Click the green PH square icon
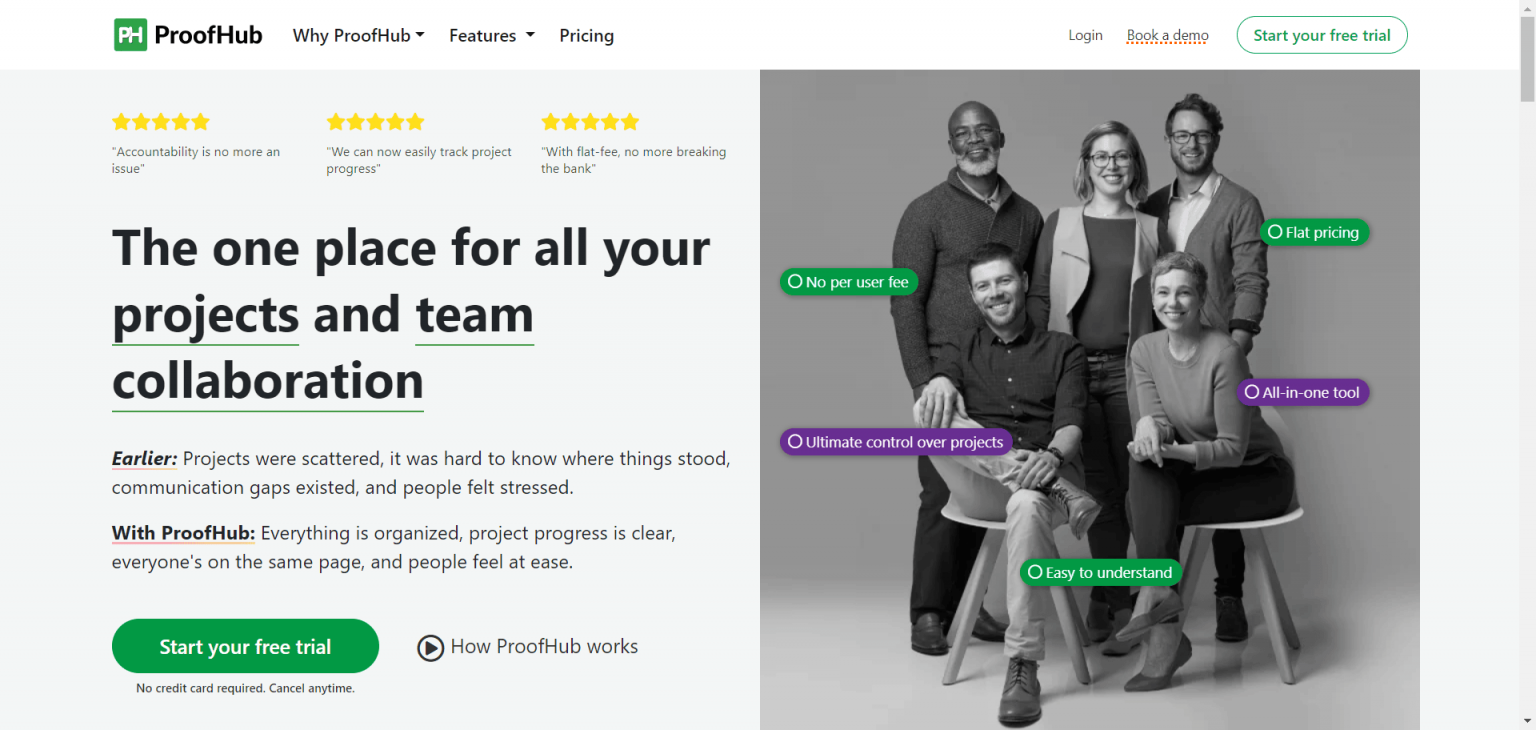 pos(129,34)
